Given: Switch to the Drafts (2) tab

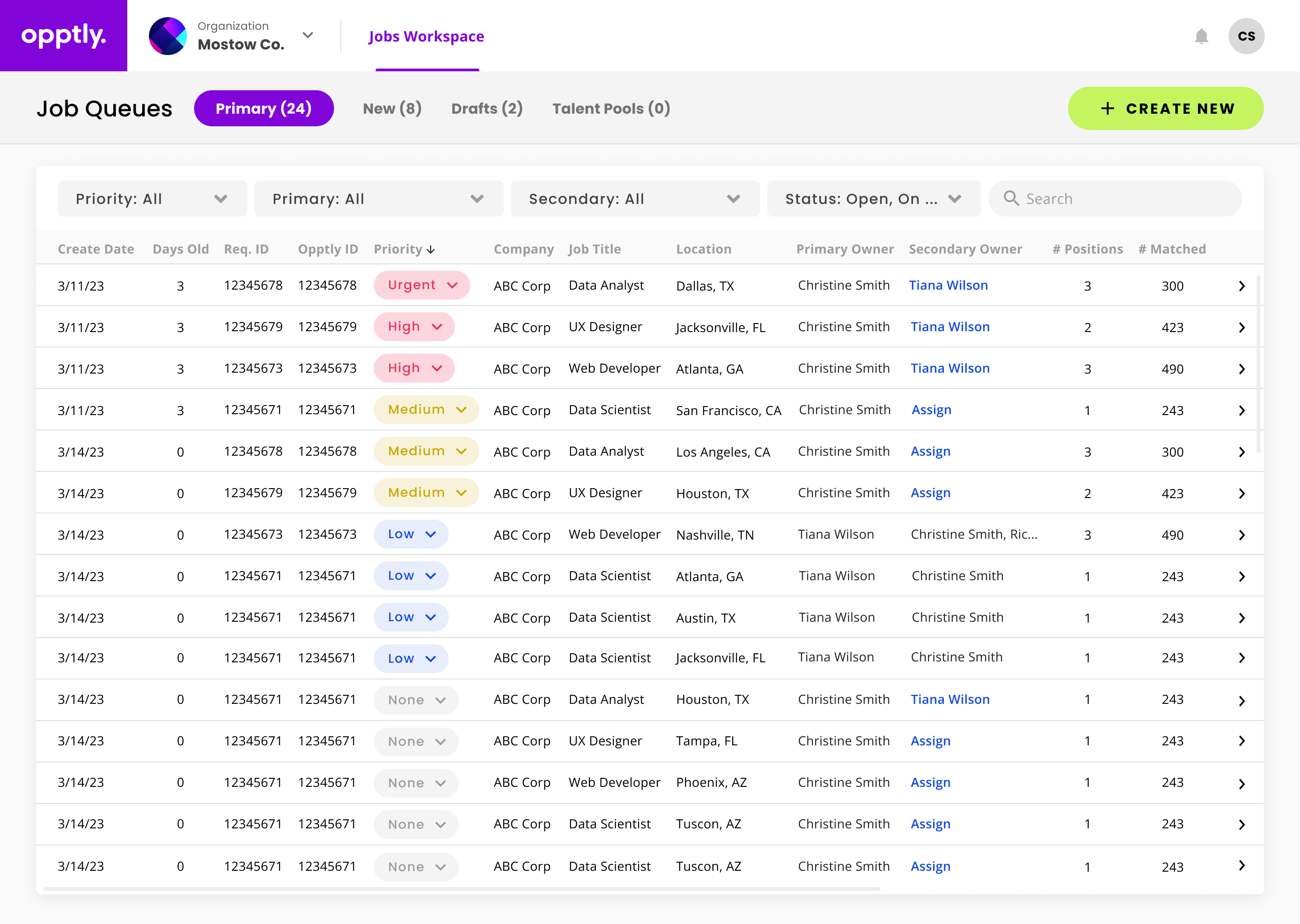Looking at the screenshot, I should coord(487,109).
